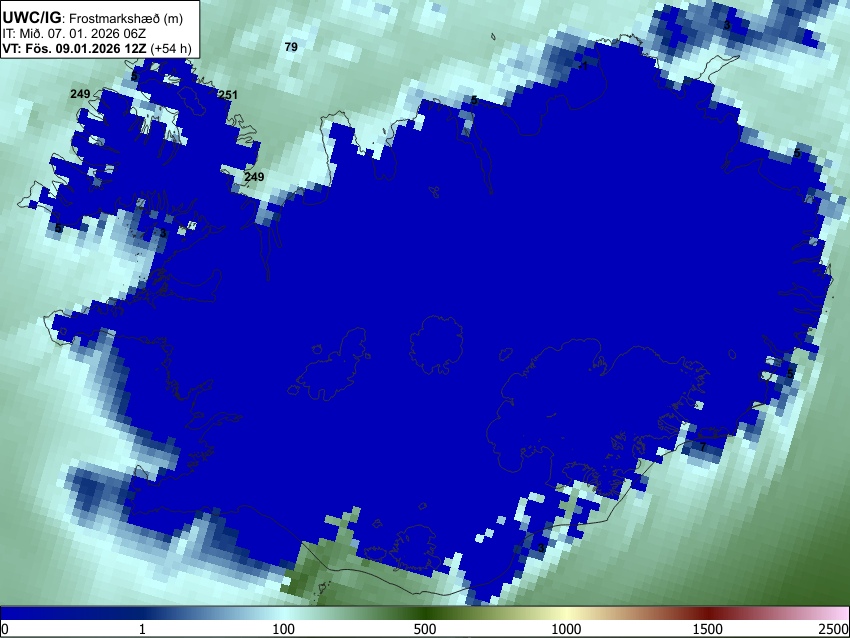Click the '2500' tick on the colour scale
Viewport: 850px width, 638px height.
(x=834, y=629)
